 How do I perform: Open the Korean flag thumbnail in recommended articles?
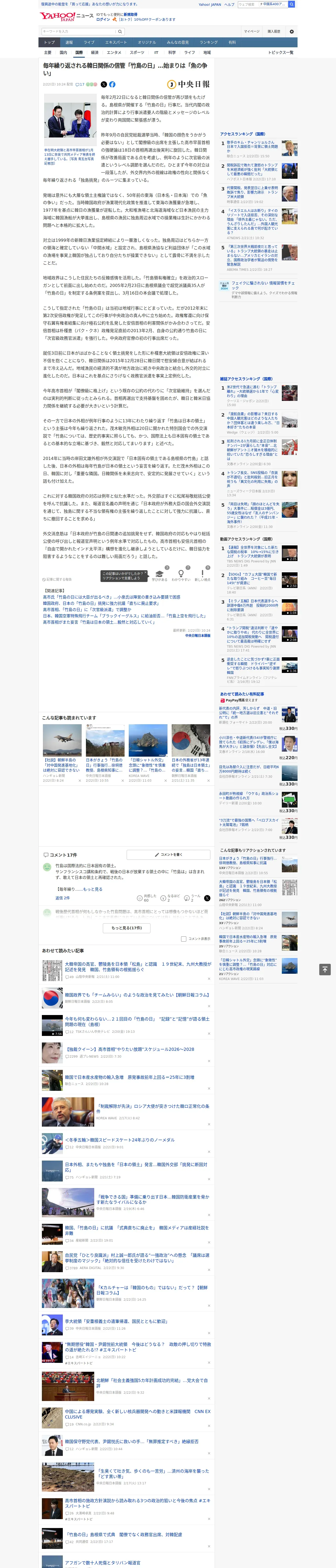pos(191,740)
